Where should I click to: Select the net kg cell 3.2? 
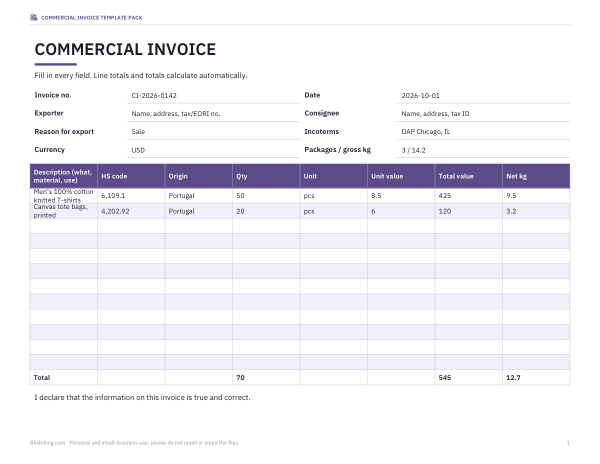(x=536, y=211)
